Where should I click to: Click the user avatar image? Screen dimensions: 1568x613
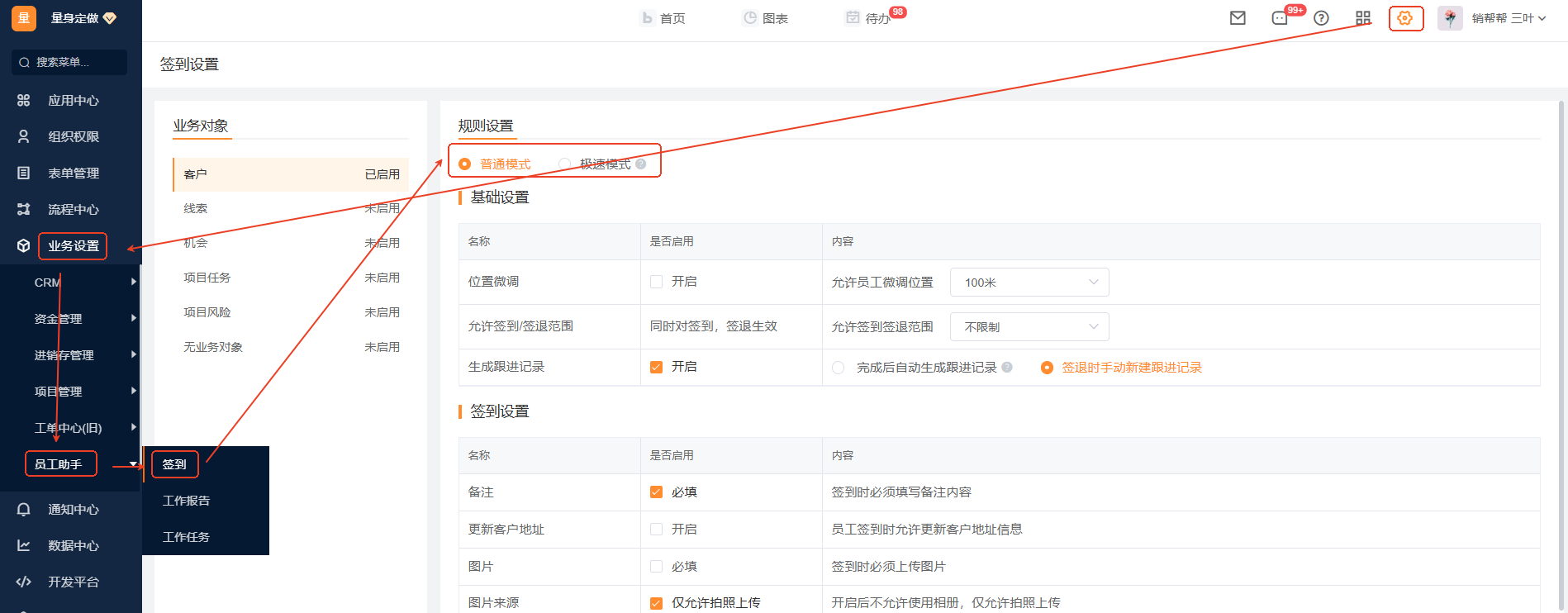tap(1450, 18)
